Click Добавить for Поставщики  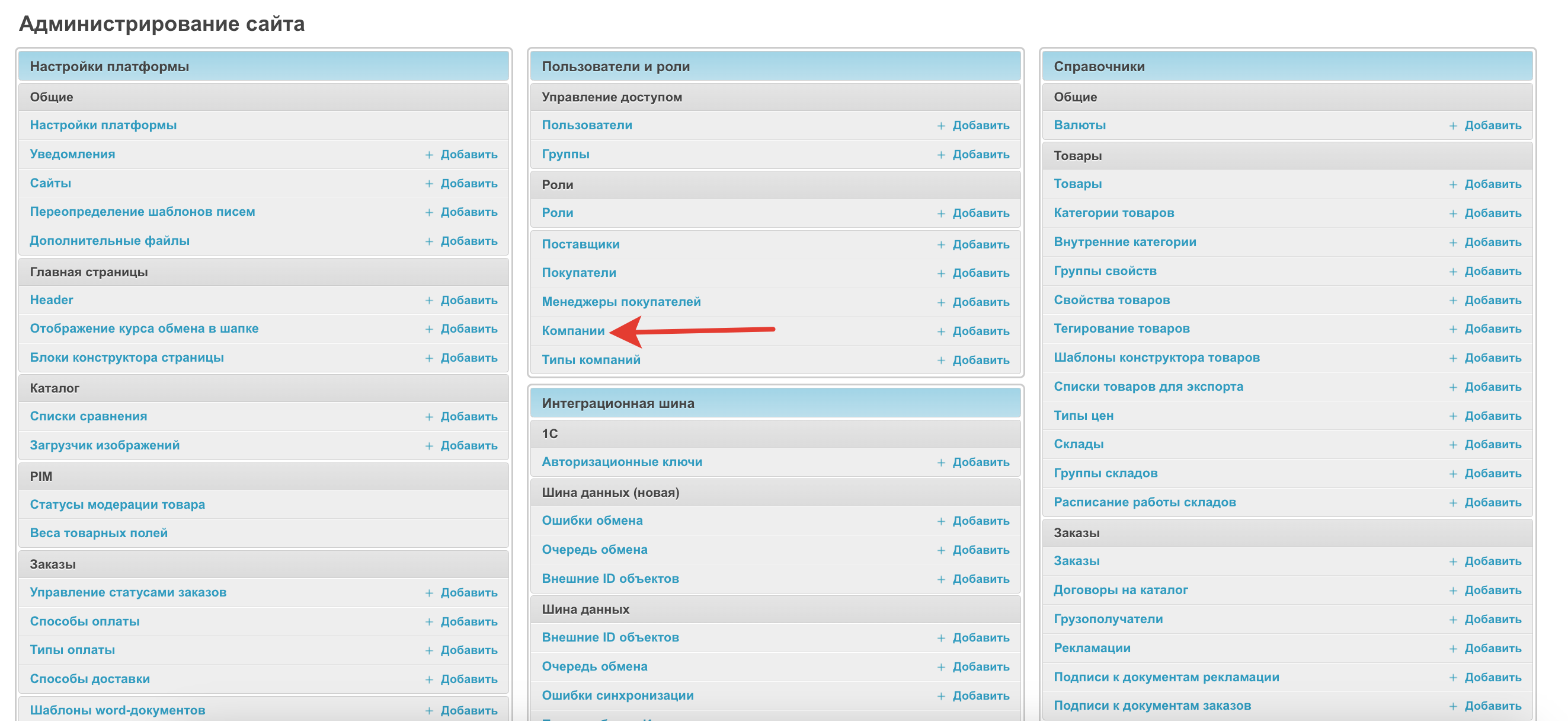981,244
